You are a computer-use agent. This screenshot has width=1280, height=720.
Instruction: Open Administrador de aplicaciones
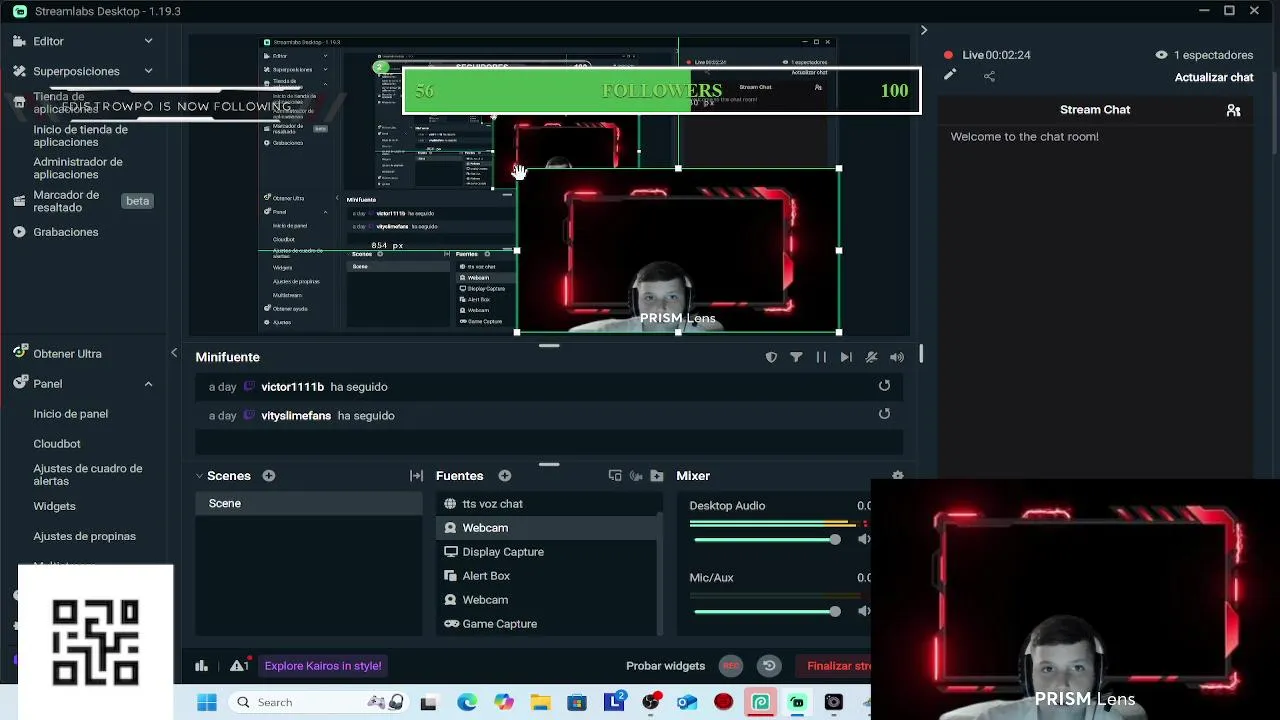pyautogui.click(x=78, y=168)
